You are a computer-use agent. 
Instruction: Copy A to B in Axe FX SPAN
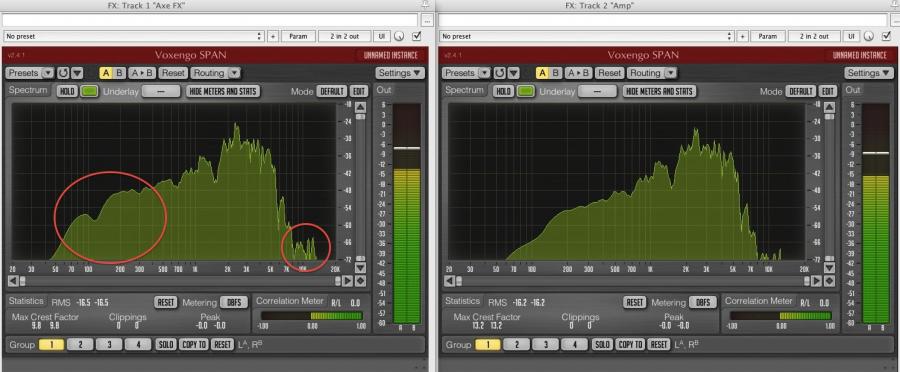pos(142,73)
